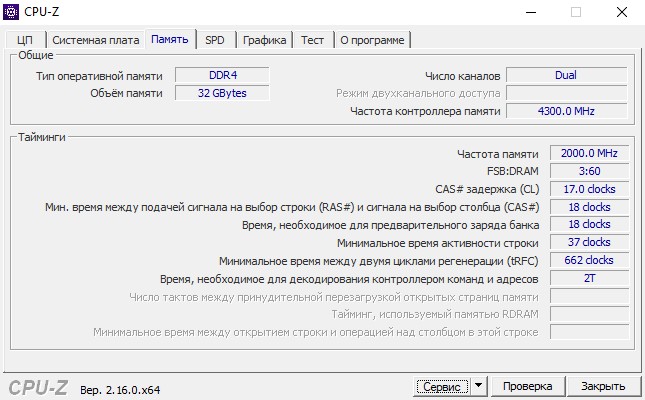Open the О программе tab
The height and width of the screenshot is (400, 645).
(372, 40)
